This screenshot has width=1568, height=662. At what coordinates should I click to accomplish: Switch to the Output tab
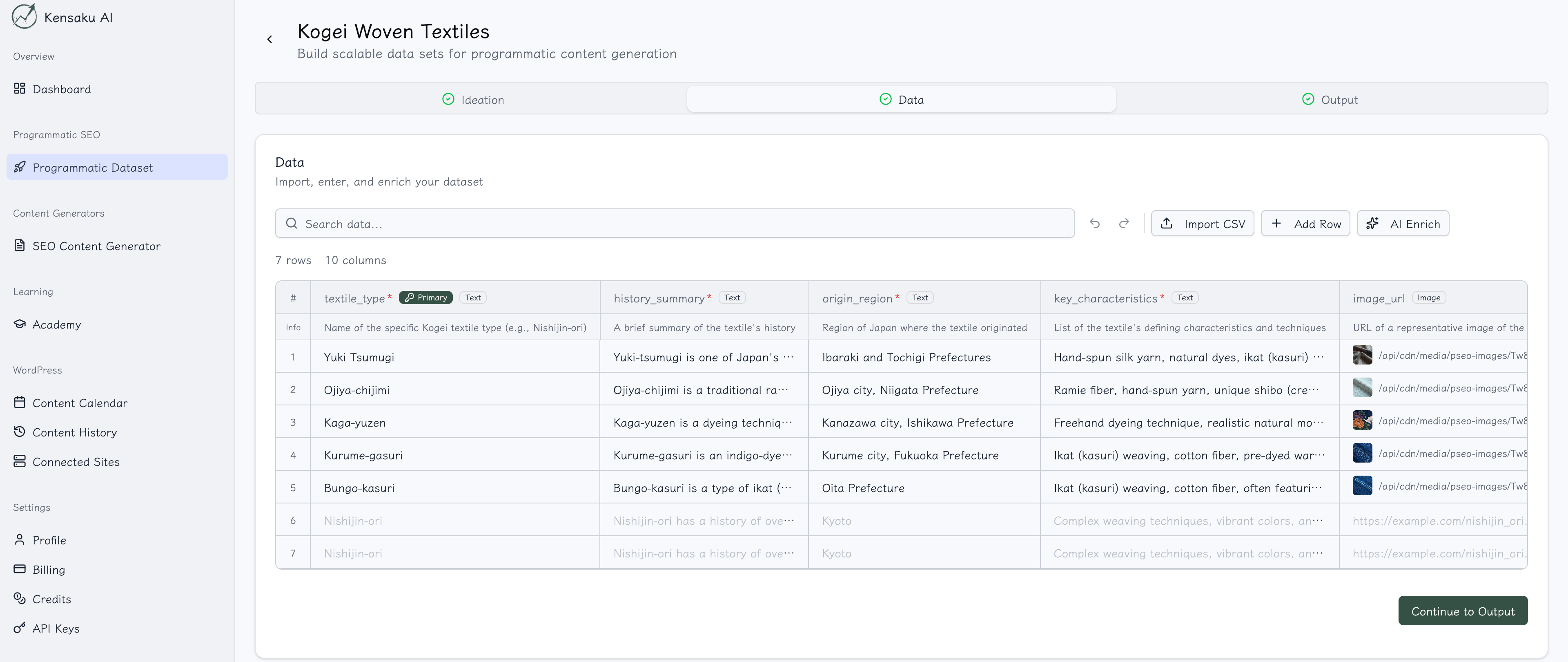pyautogui.click(x=1330, y=99)
